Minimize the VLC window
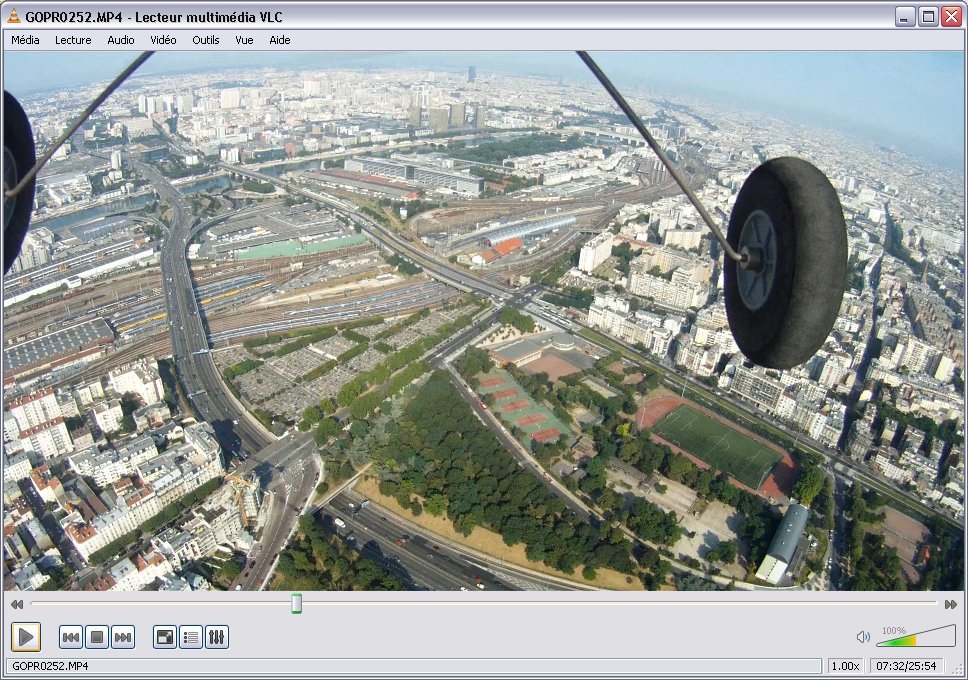The image size is (968, 680). pyautogui.click(x=905, y=17)
